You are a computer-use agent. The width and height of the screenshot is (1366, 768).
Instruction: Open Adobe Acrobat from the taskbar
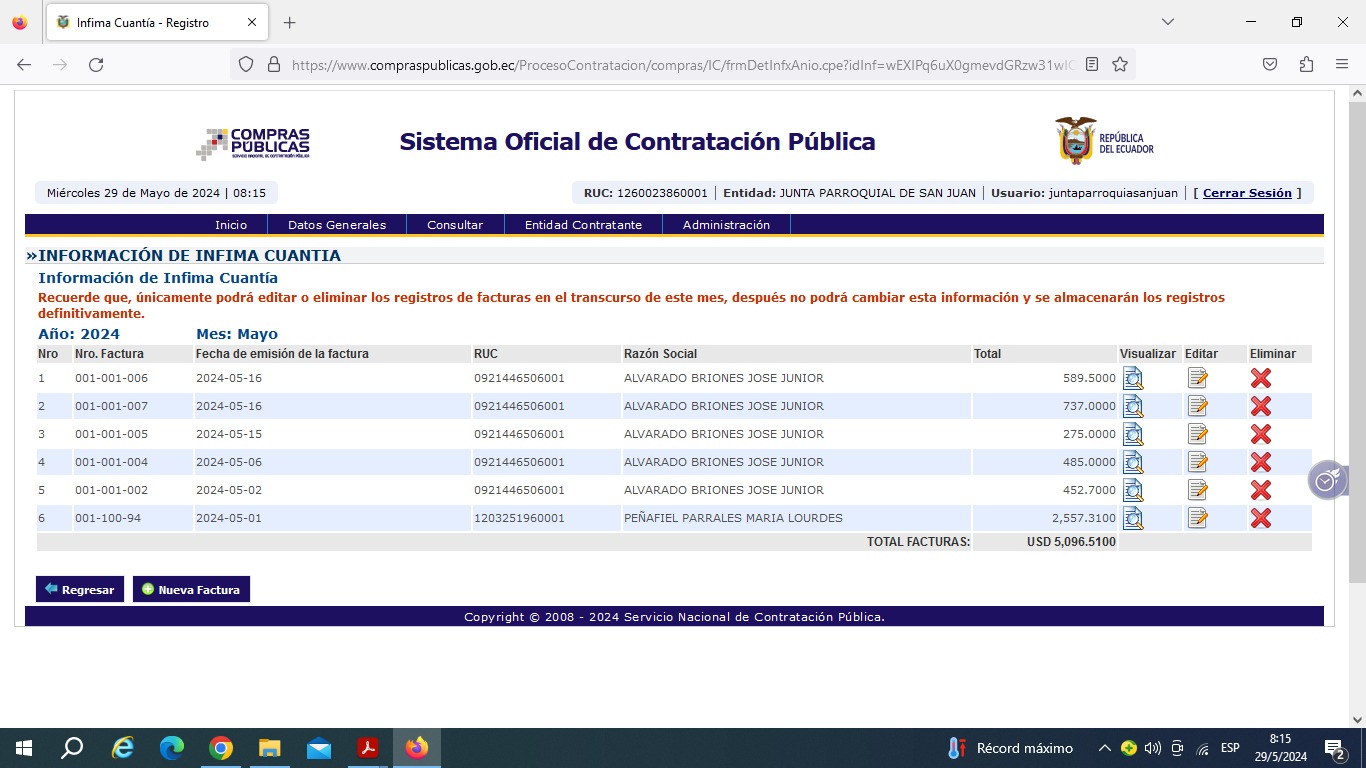[368, 748]
